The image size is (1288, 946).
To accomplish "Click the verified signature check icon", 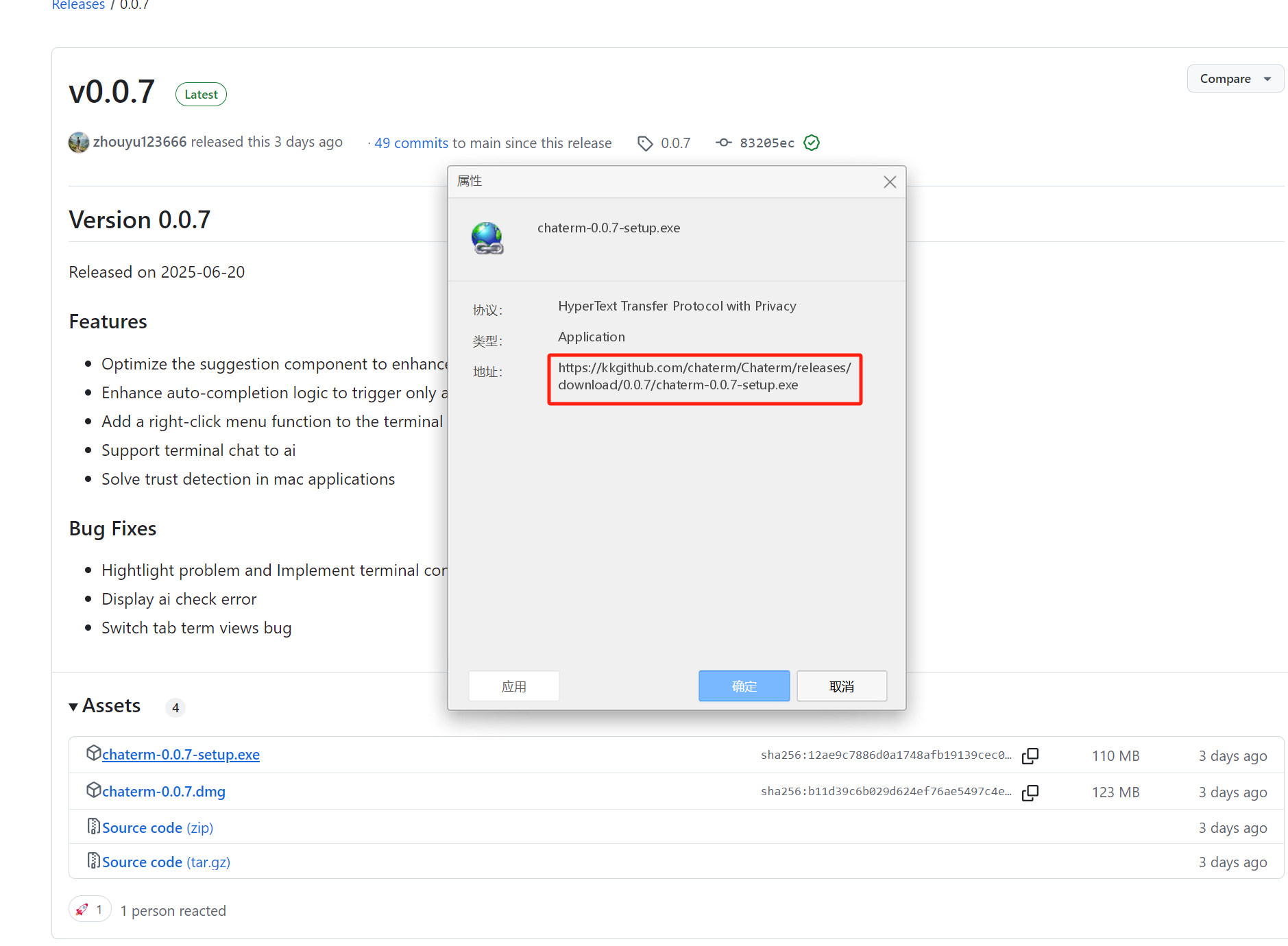I will 812,143.
